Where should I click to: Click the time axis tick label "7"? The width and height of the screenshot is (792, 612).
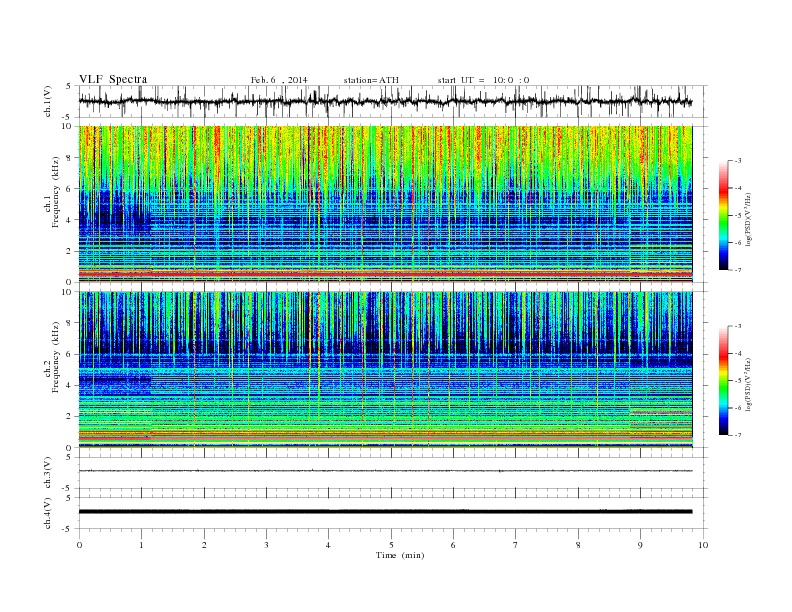click(x=516, y=545)
